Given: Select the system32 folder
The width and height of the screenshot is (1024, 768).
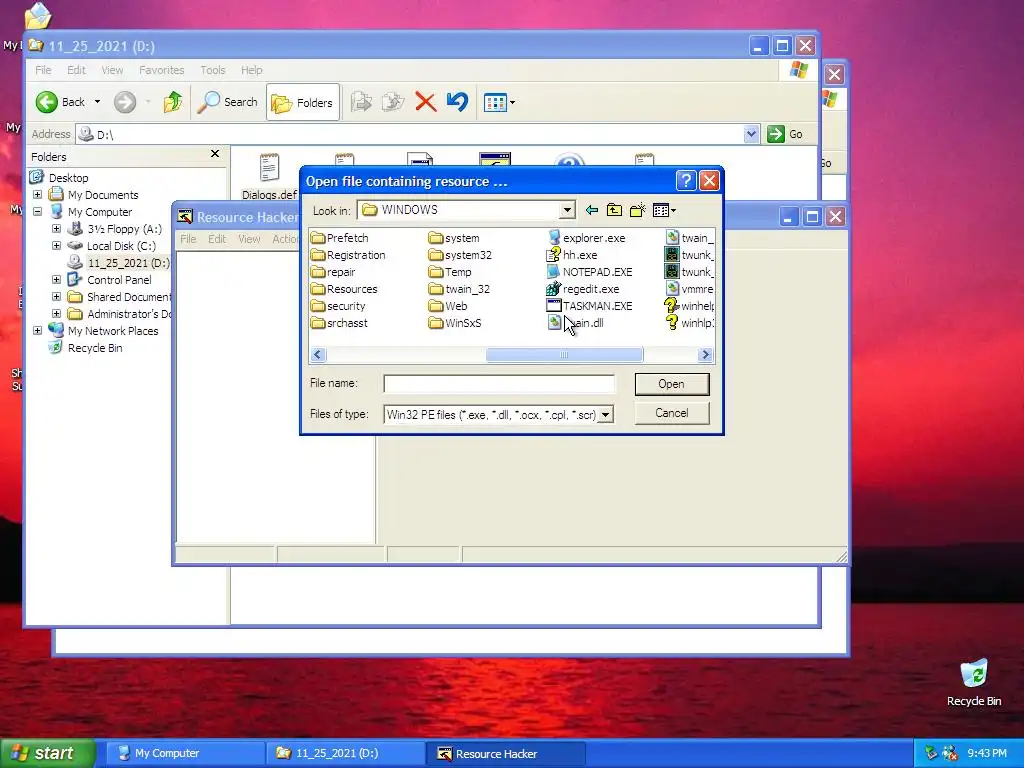Looking at the screenshot, I should tap(460, 255).
